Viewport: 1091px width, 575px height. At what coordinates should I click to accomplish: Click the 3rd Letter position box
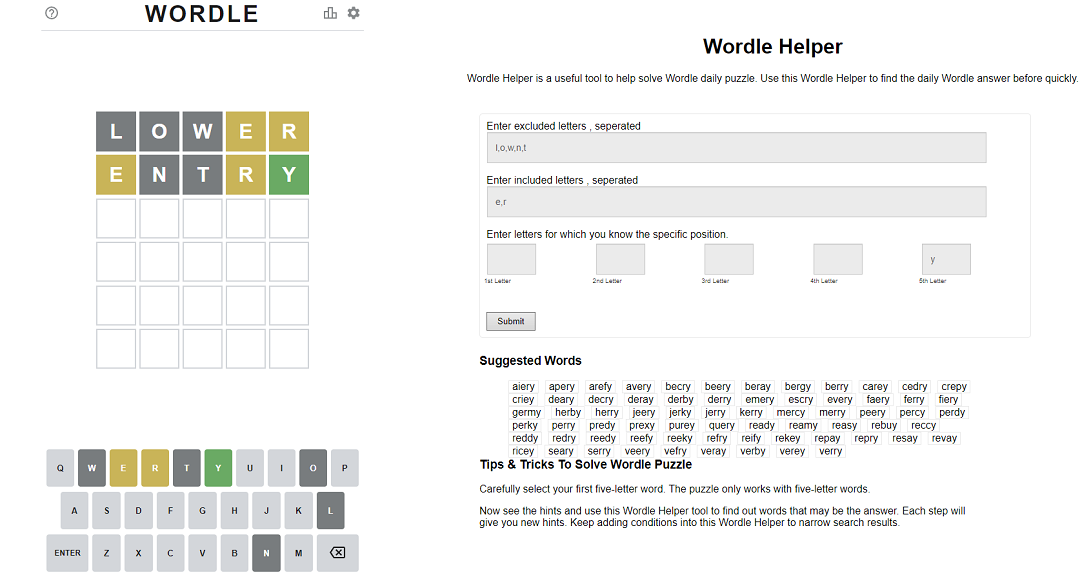pos(728,260)
